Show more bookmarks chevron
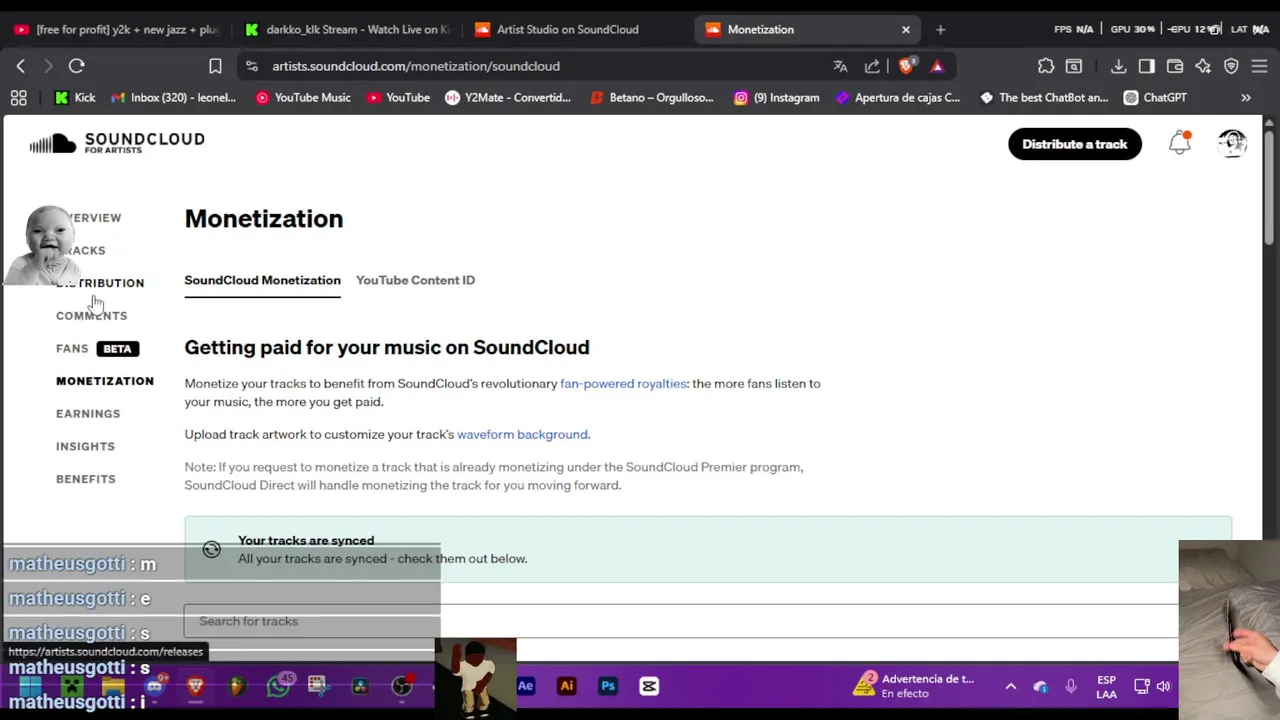This screenshot has width=1280, height=720. tap(1246, 97)
